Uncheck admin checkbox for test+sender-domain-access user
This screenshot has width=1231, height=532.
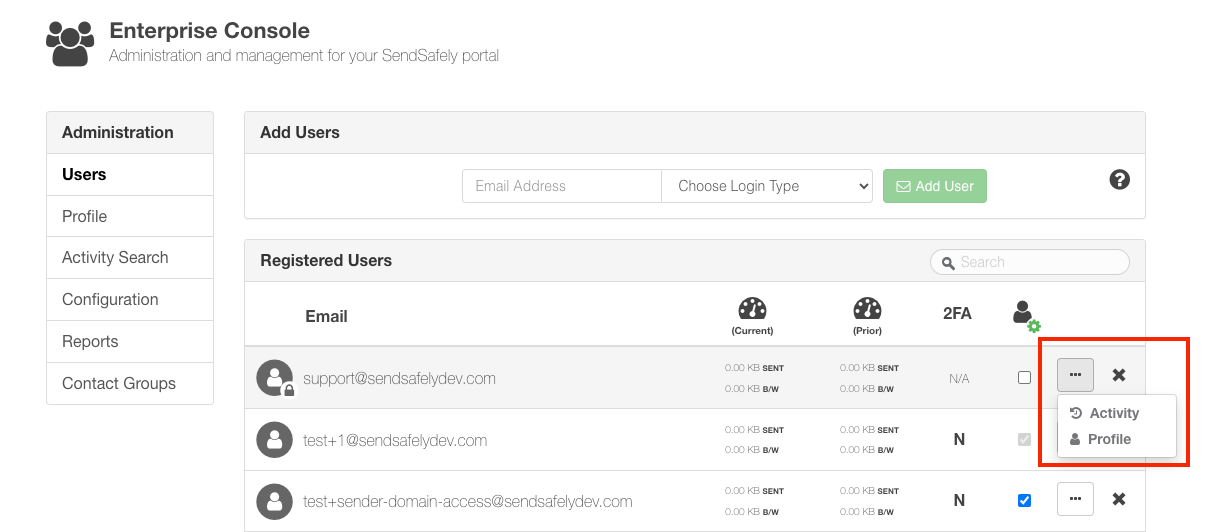[x=1024, y=500]
